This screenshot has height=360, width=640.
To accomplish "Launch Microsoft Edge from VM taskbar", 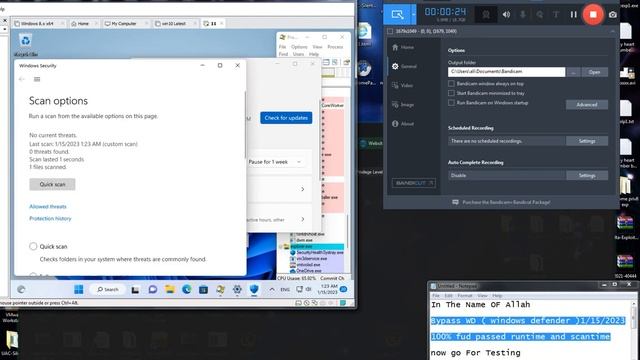I will [187, 289].
